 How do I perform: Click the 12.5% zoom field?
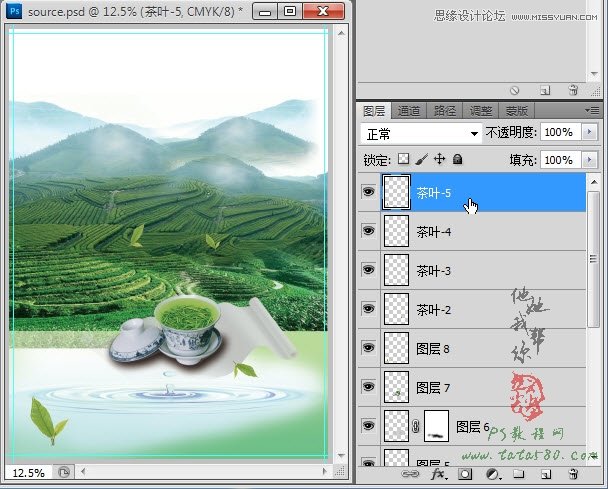(29, 473)
